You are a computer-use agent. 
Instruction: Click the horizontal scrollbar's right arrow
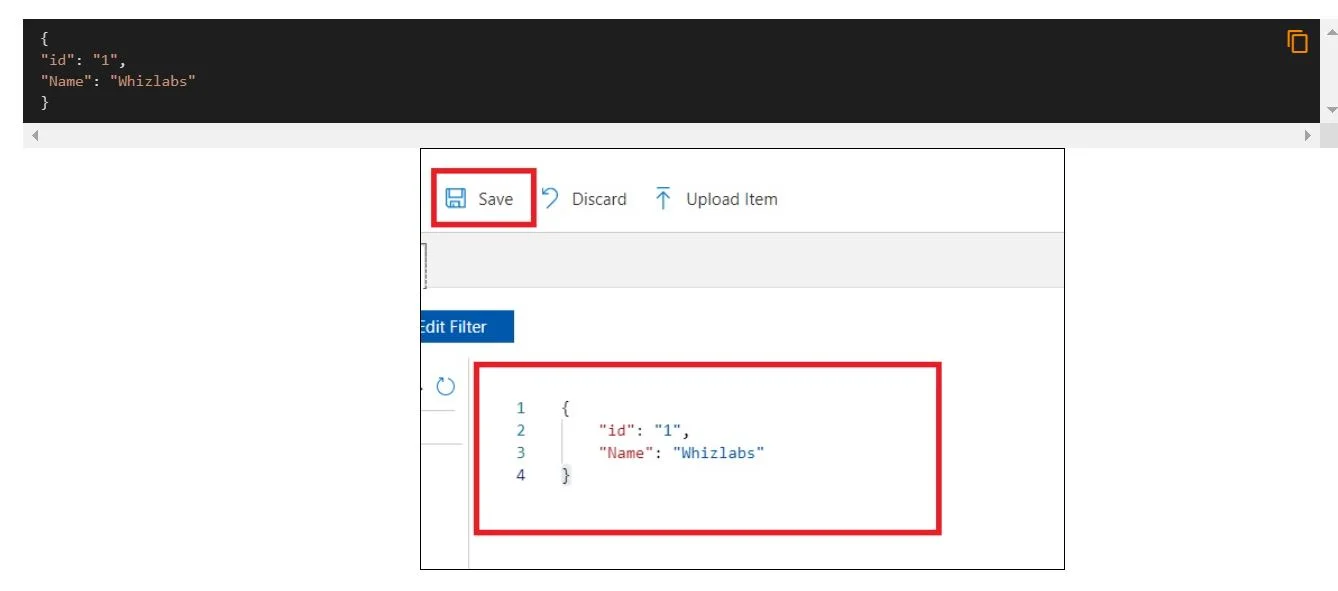point(1307,135)
